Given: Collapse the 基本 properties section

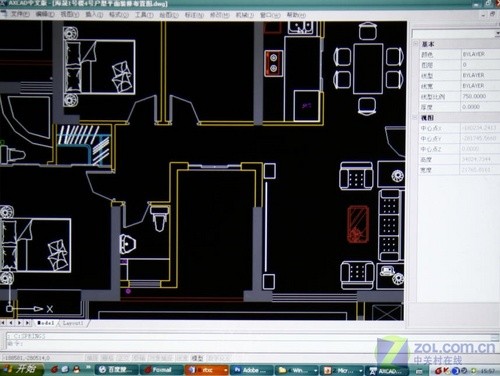Looking at the screenshot, I should click(416, 44).
